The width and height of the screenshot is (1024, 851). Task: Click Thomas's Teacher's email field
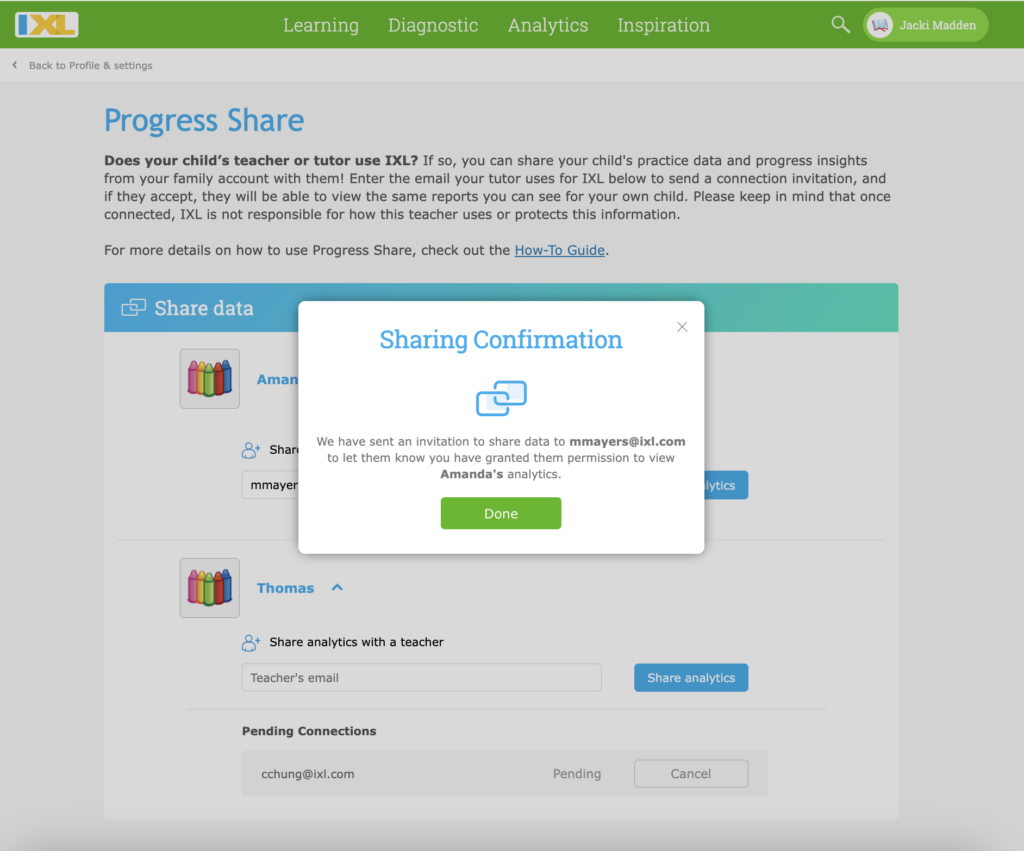(x=421, y=678)
